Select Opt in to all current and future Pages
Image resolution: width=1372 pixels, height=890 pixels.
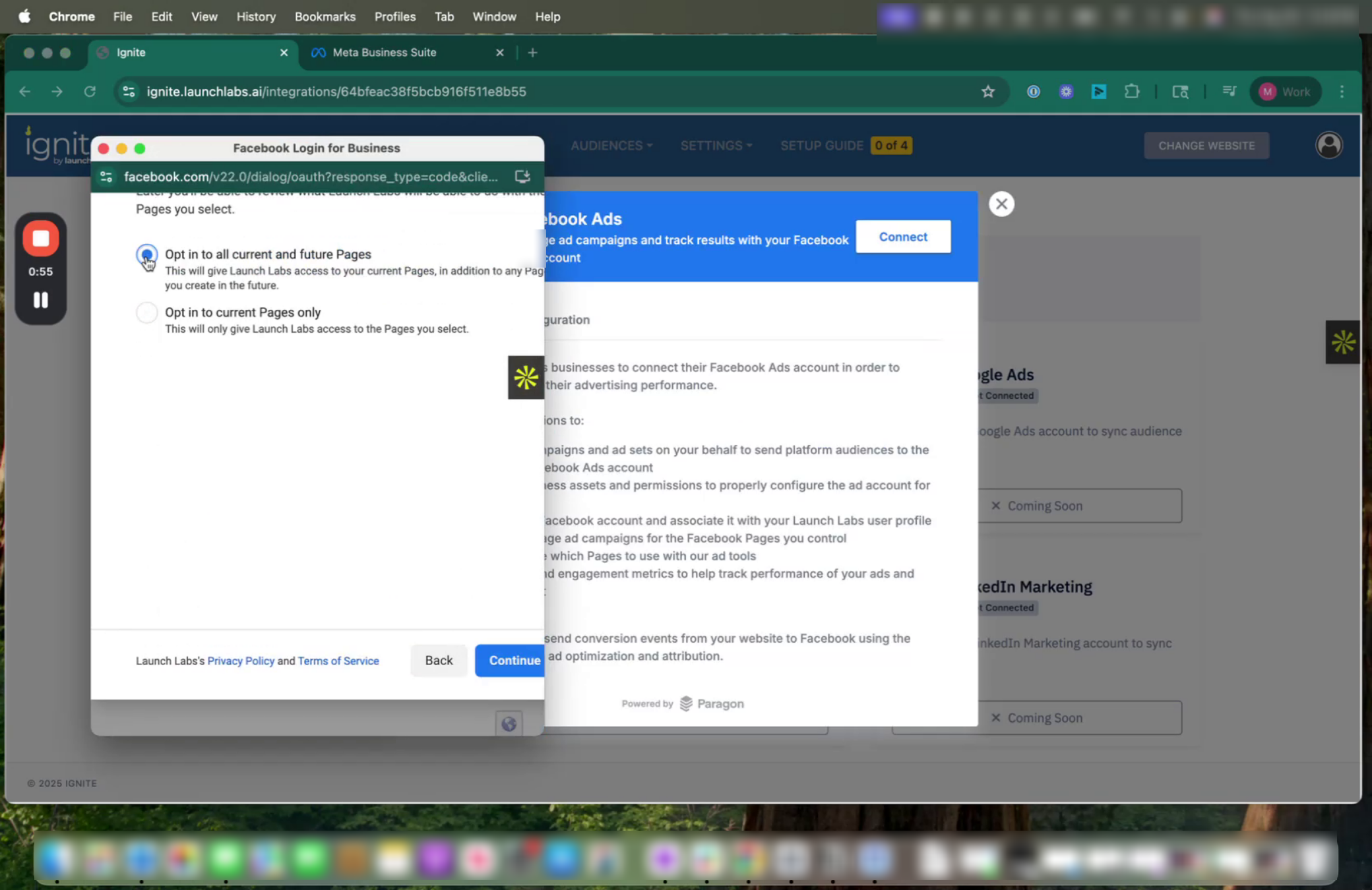click(146, 254)
